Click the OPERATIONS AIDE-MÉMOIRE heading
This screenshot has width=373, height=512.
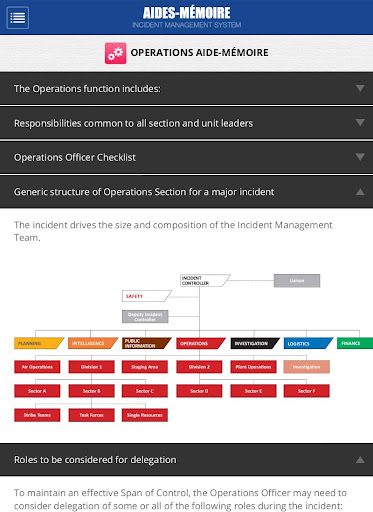(x=199, y=53)
